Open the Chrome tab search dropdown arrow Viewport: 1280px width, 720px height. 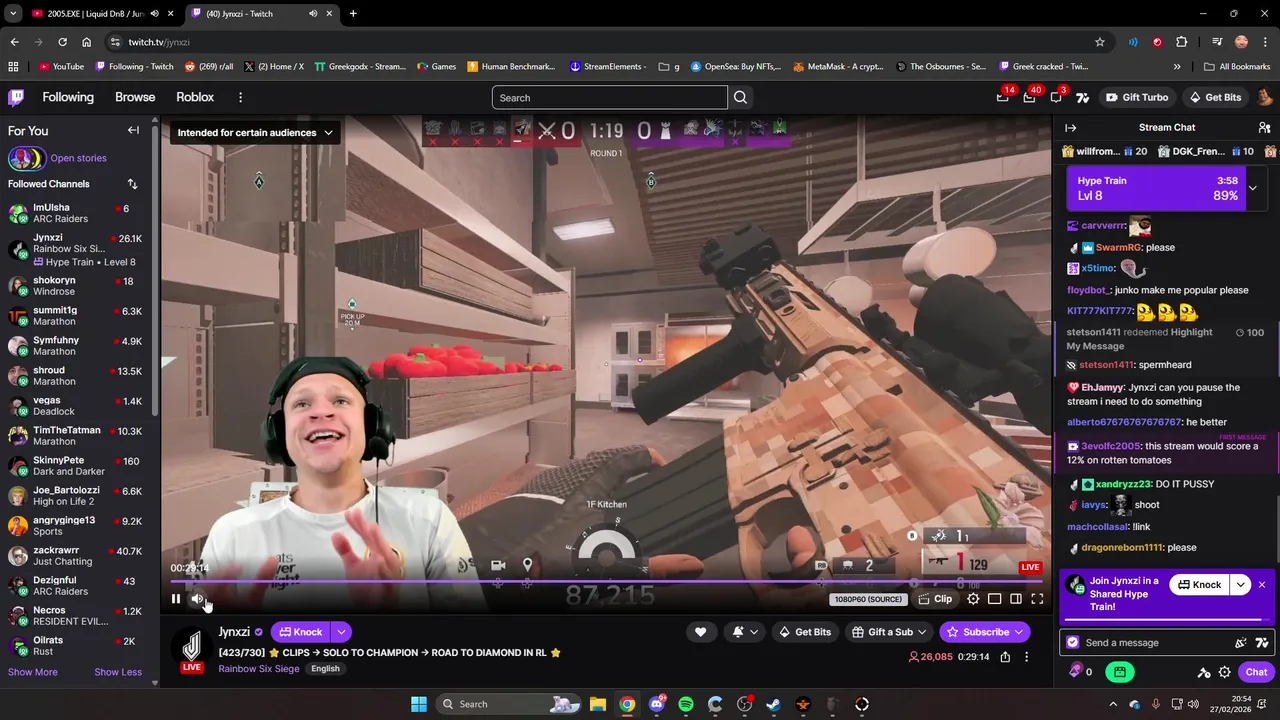coord(13,14)
